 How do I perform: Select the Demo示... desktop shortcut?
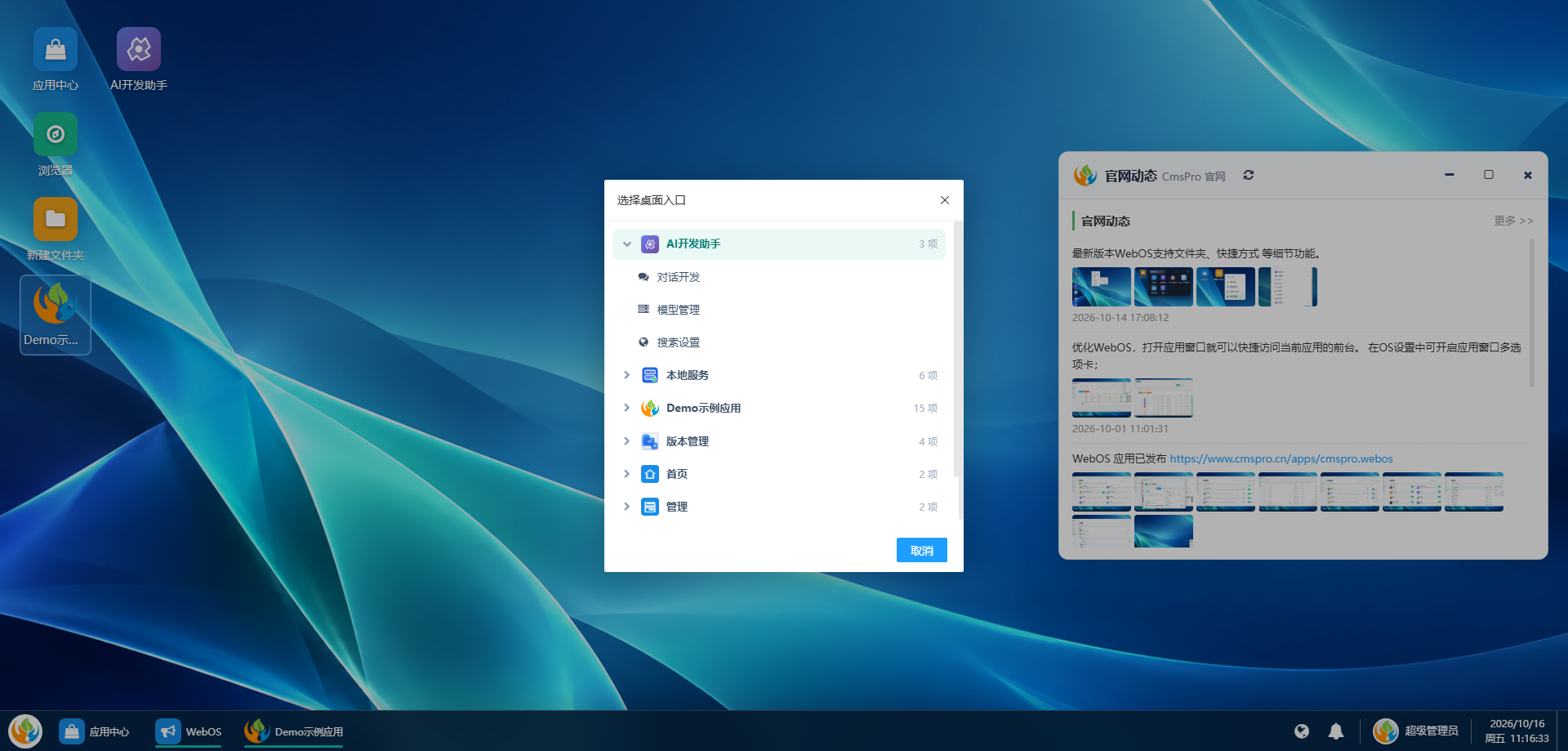tap(56, 315)
